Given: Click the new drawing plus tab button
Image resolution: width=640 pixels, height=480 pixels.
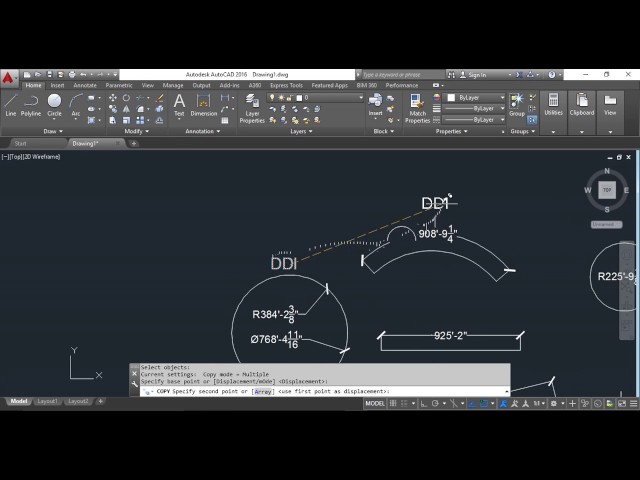Looking at the screenshot, I should 133,143.
